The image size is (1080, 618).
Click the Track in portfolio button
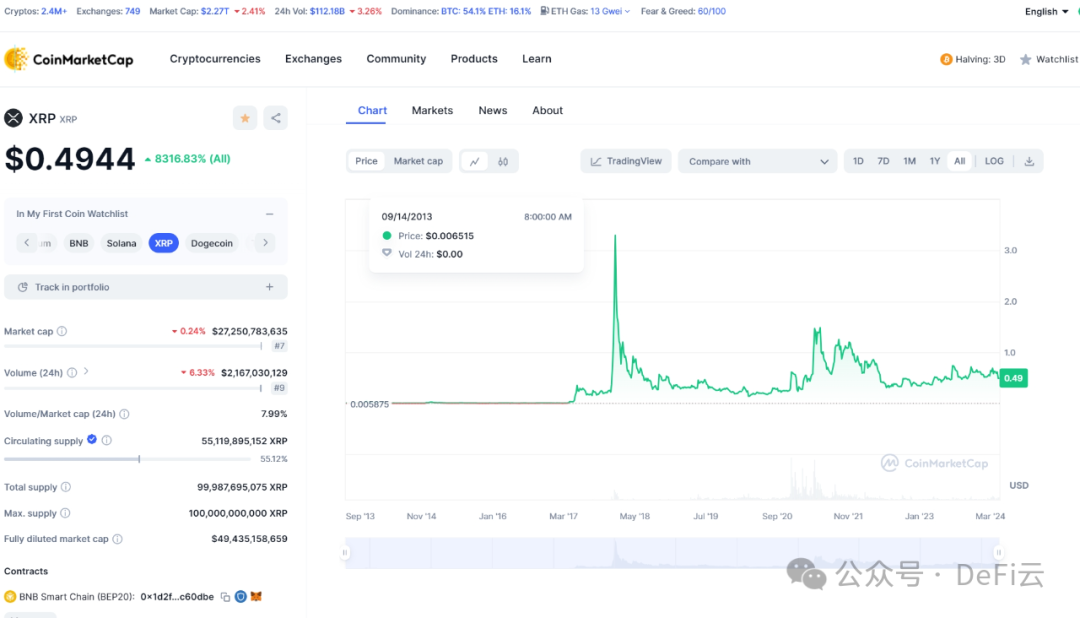point(146,287)
